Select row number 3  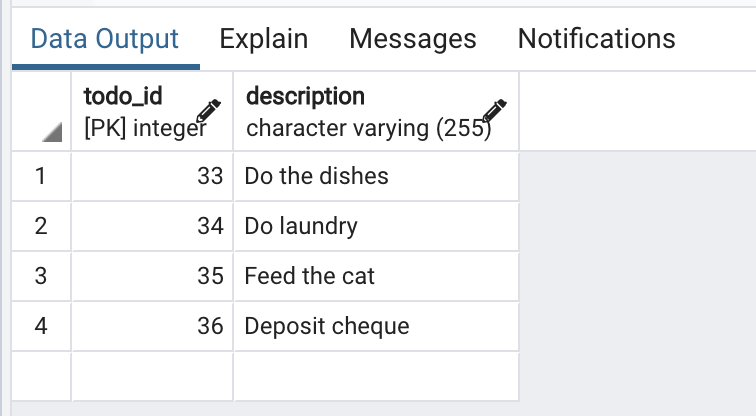[x=41, y=276]
